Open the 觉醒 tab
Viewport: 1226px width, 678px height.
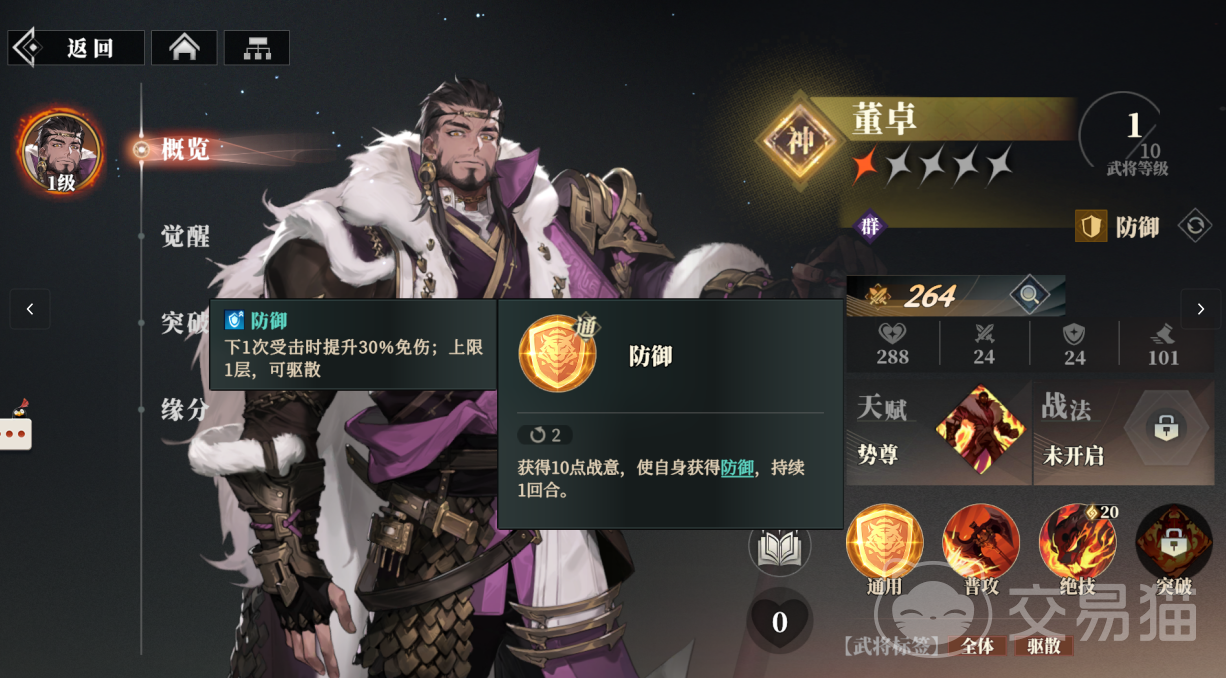coord(186,237)
